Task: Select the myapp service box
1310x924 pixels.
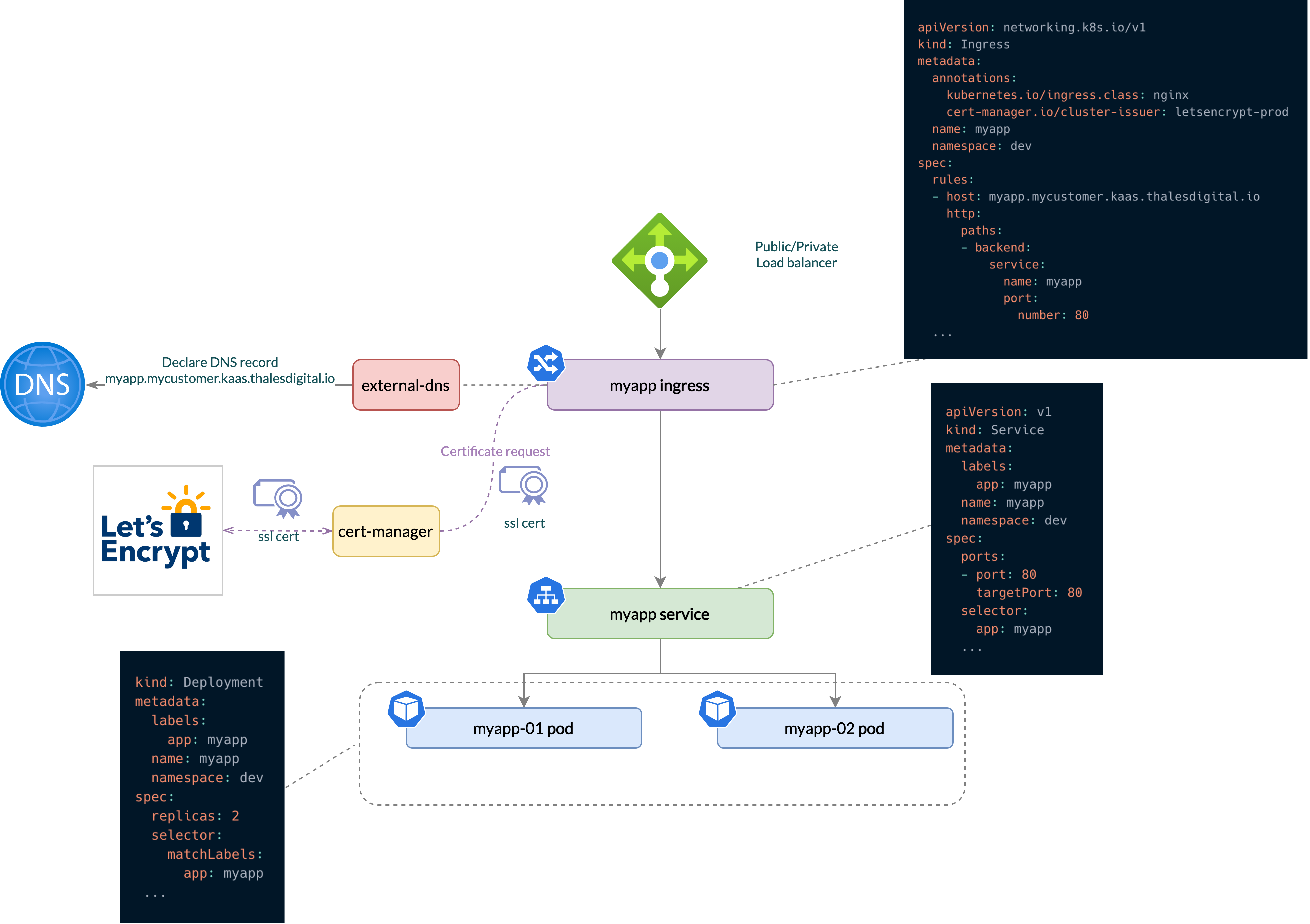Action: (660, 614)
